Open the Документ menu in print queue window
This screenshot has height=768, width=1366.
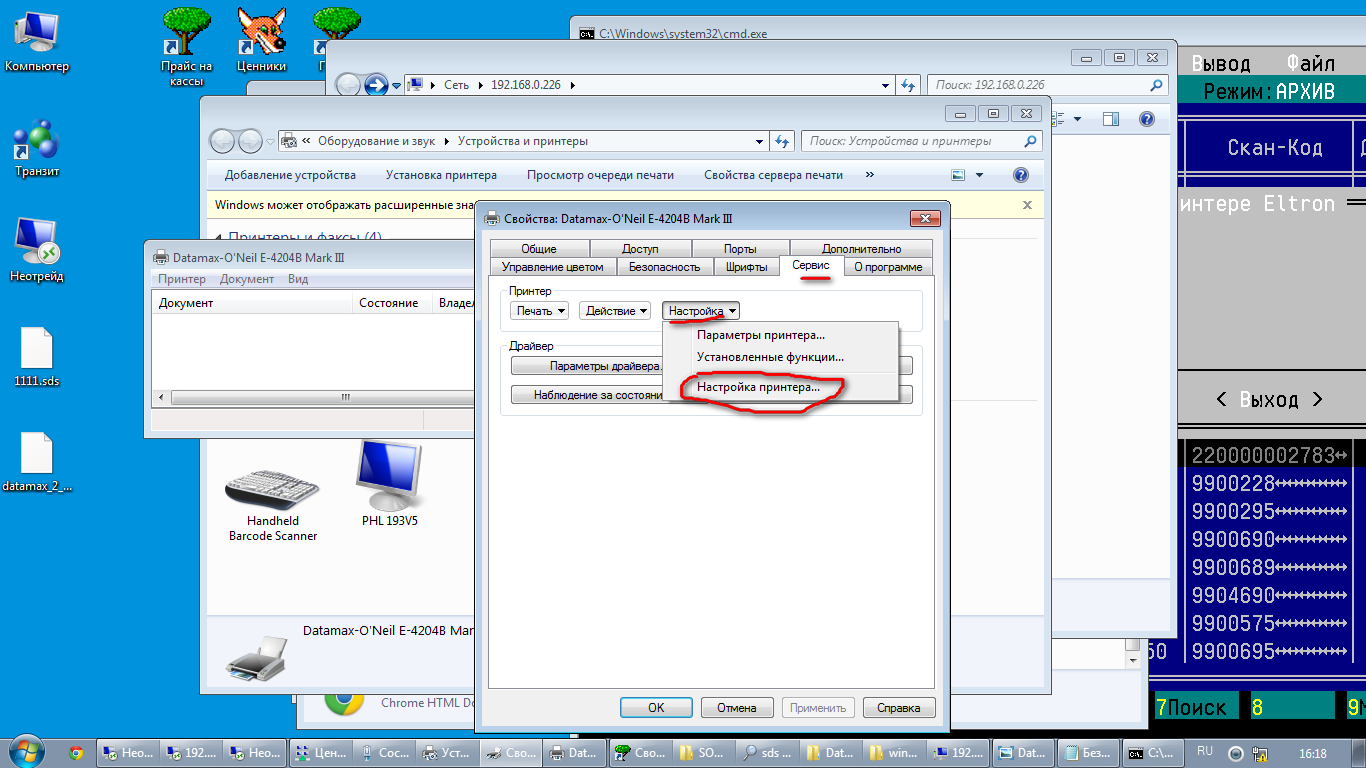click(247, 279)
